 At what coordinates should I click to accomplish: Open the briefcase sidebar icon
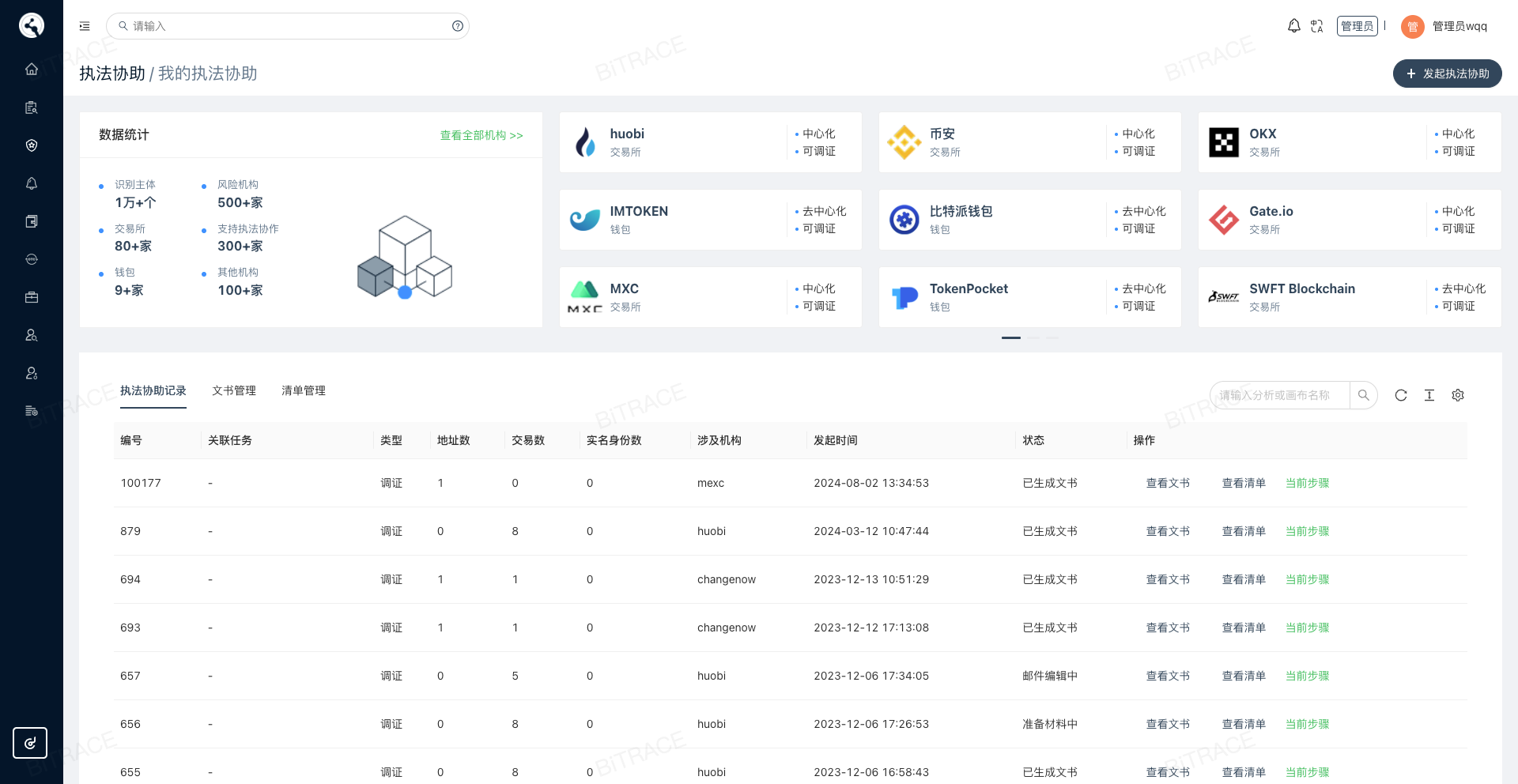click(x=32, y=297)
